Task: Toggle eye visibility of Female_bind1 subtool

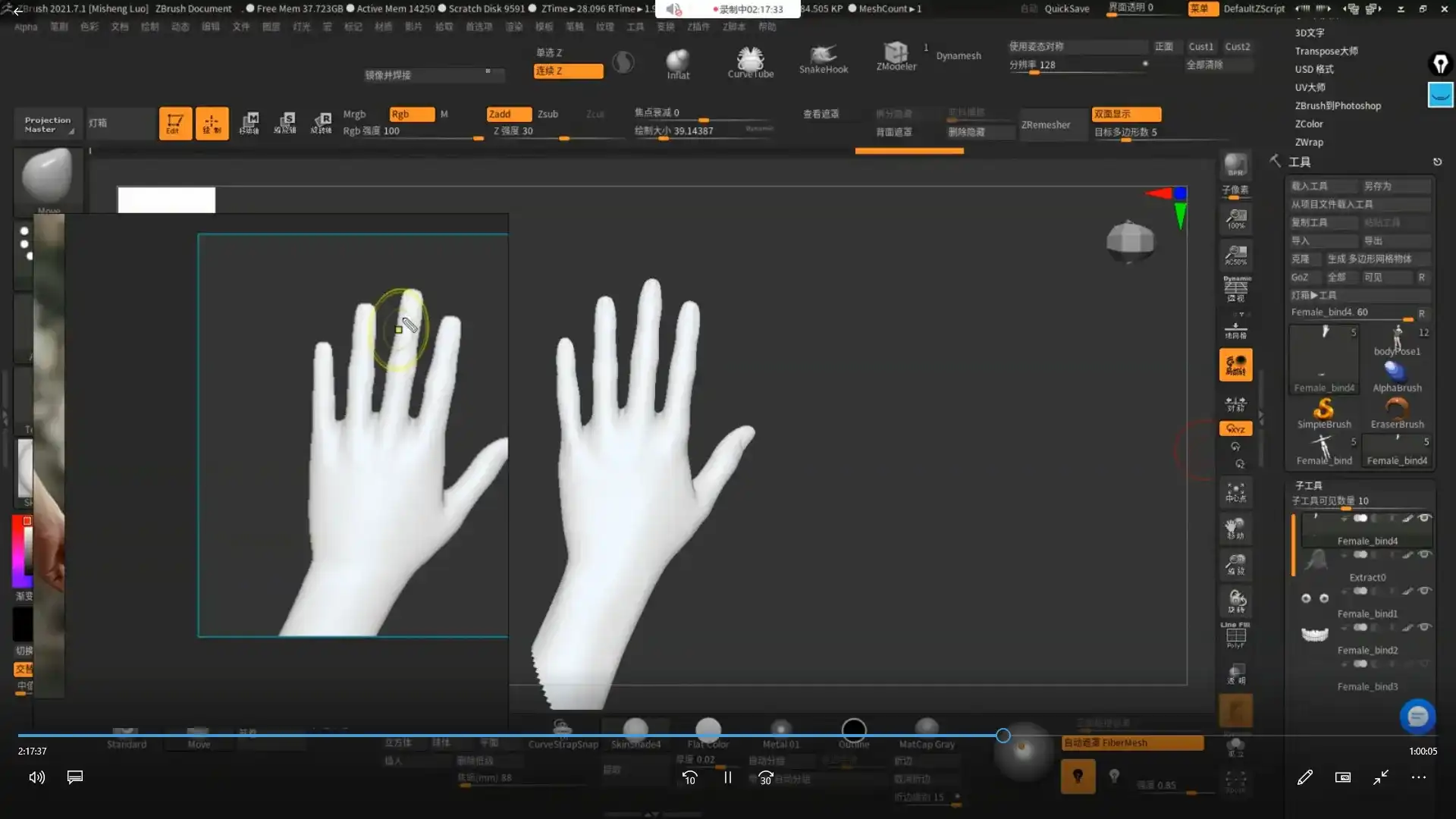Action: [1424, 591]
